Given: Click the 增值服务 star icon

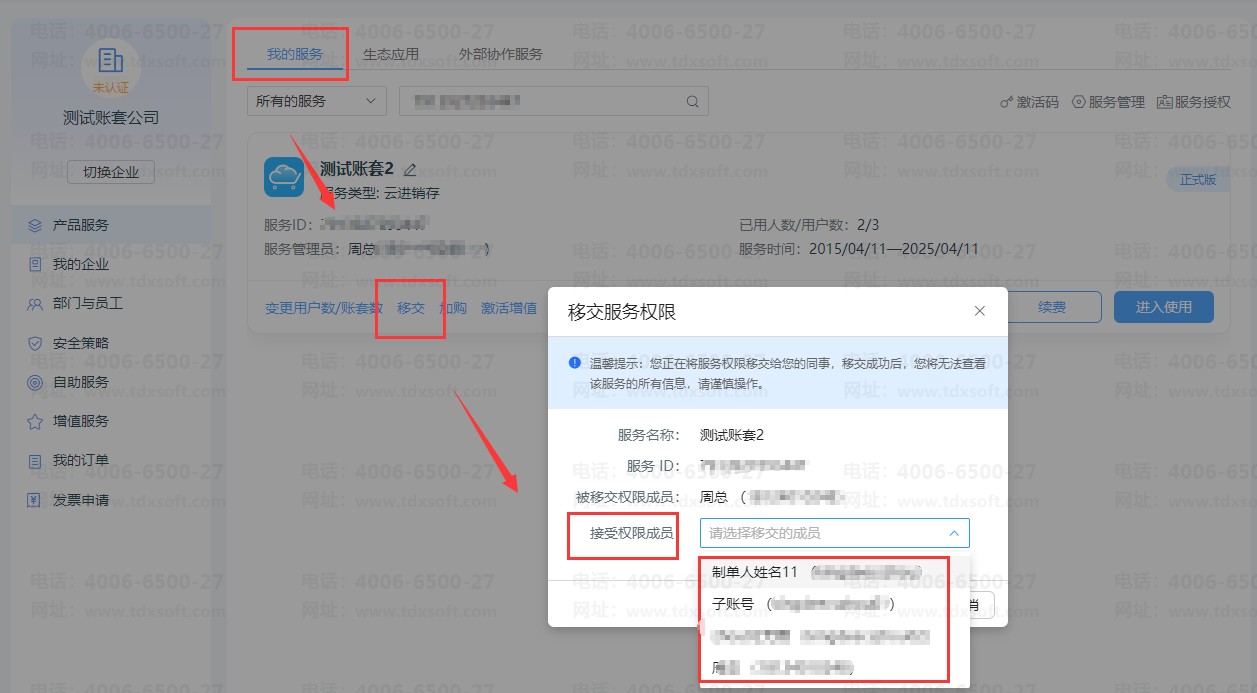Looking at the screenshot, I should tap(35, 422).
